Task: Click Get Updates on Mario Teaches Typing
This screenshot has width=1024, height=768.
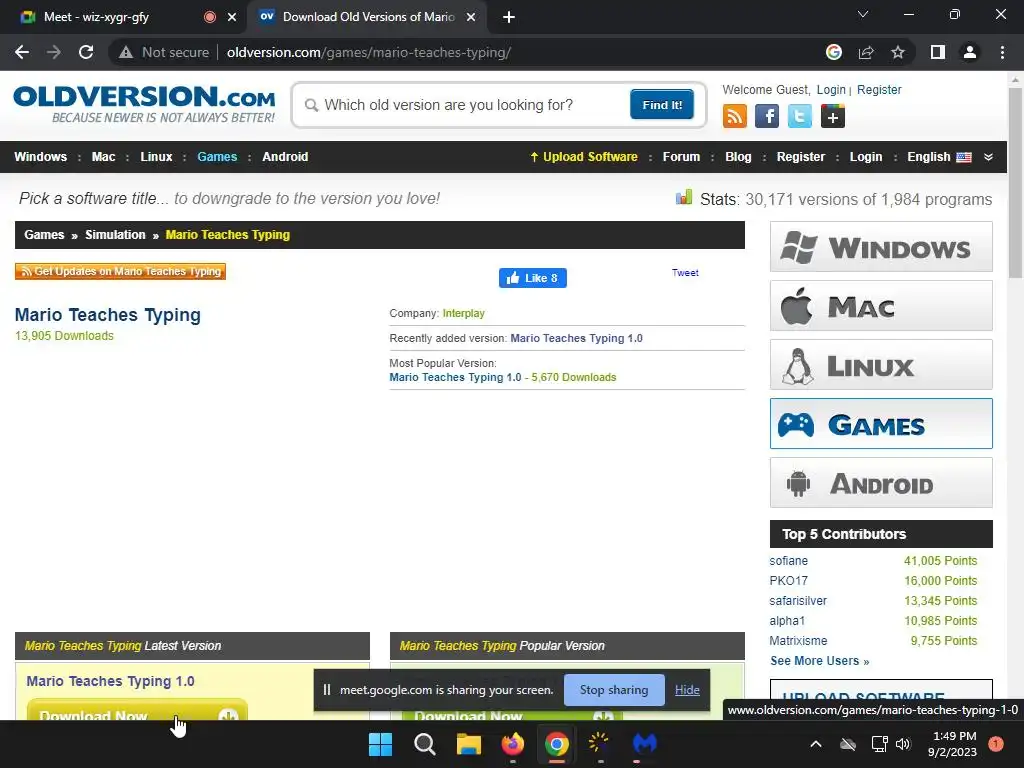Action: (x=120, y=271)
